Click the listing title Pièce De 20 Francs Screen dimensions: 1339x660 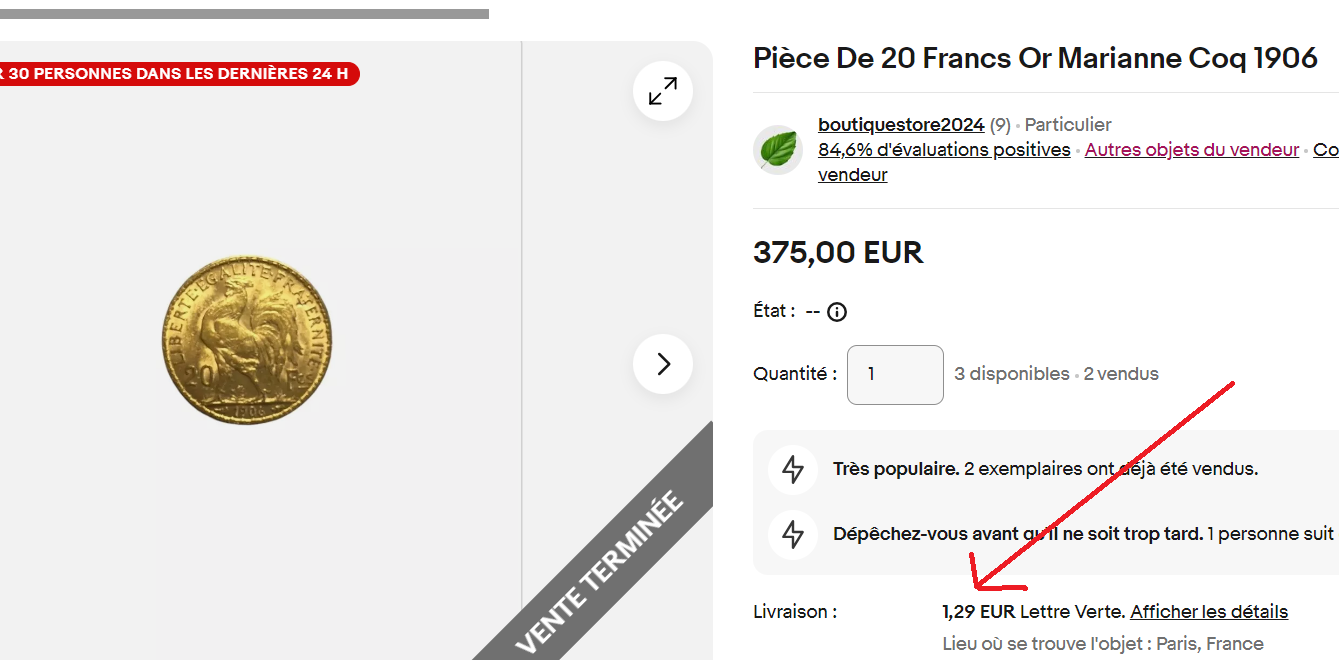click(x=1035, y=58)
